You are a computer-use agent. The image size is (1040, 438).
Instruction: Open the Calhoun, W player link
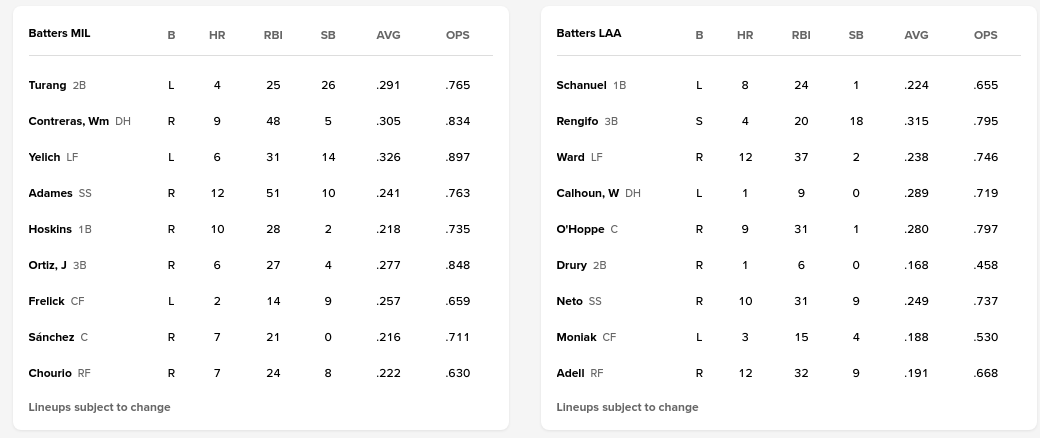pos(587,193)
